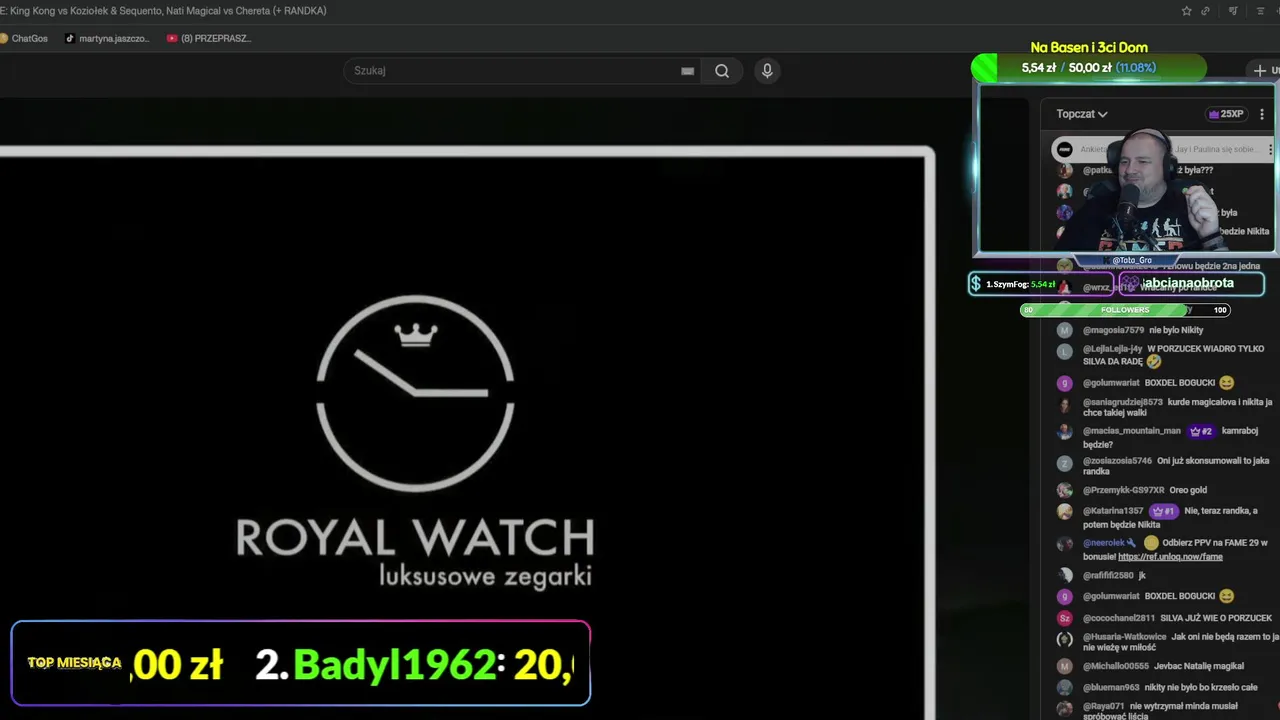Click @Raya071 username
This screenshot has height=720, width=1280.
(x=1104, y=706)
